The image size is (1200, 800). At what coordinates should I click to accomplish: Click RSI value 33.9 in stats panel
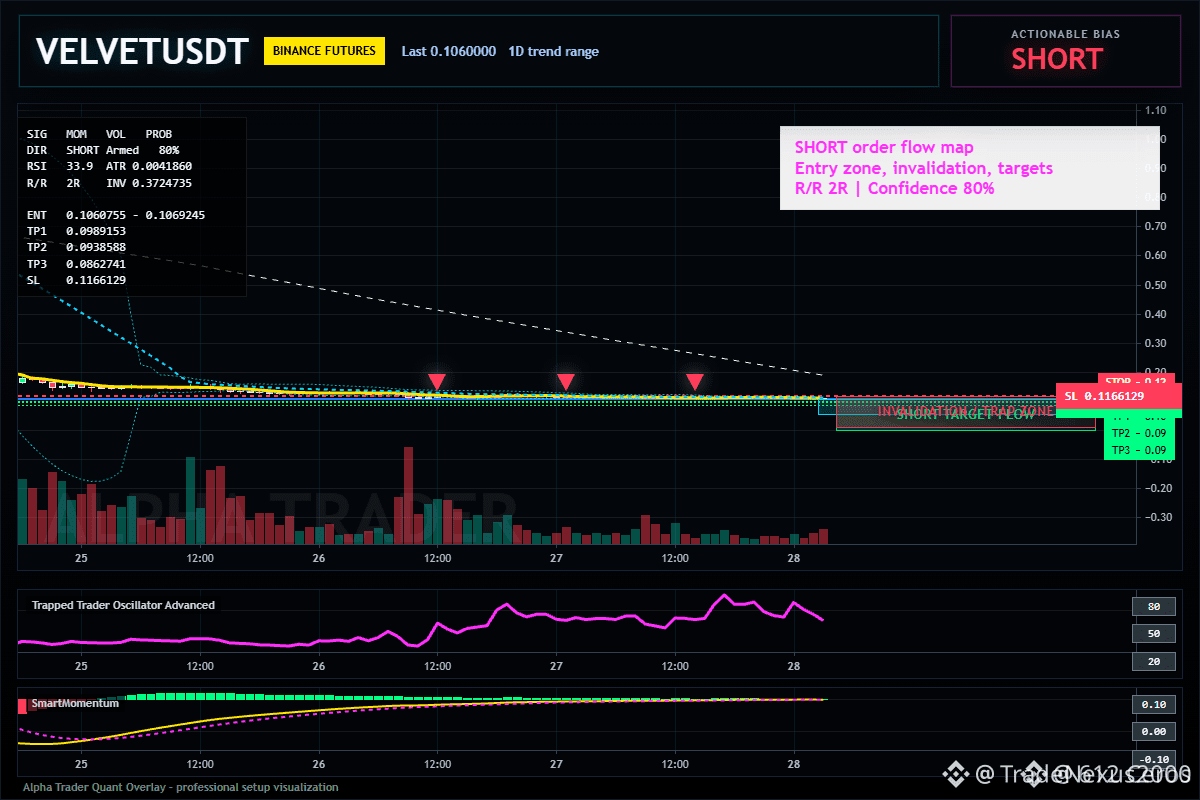[79, 166]
